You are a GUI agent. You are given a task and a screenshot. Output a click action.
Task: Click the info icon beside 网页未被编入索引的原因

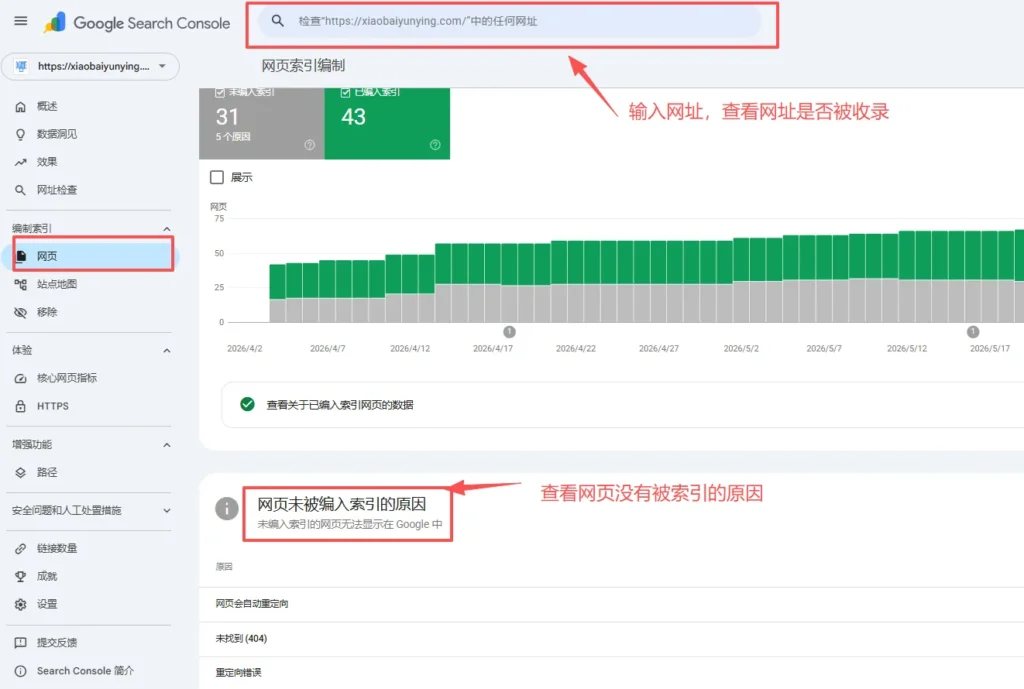click(227, 508)
